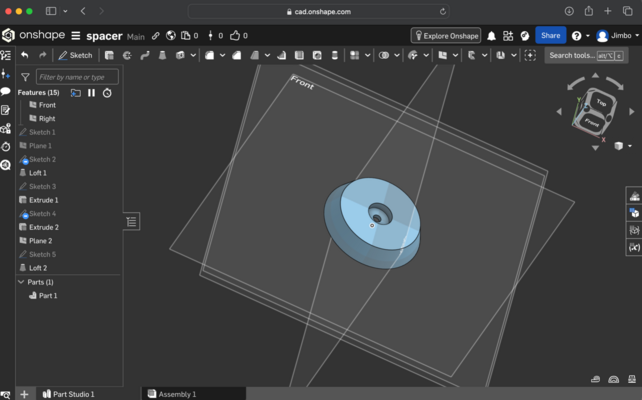
Task: Click the Filter by name or type field
Action: pos(77,77)
